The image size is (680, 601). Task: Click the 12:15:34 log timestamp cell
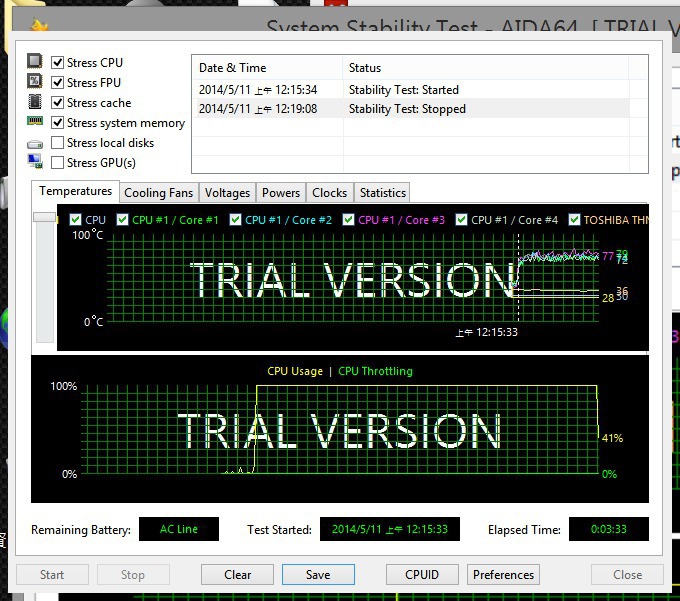click(x=258, y=90)
